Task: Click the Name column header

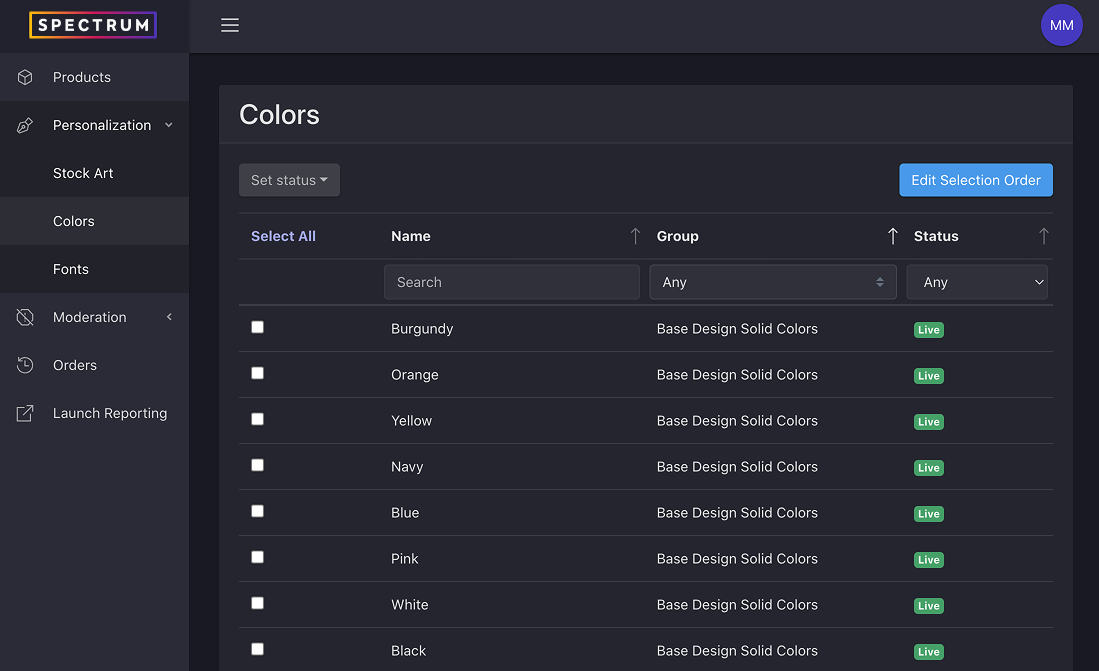Action: 411,236
